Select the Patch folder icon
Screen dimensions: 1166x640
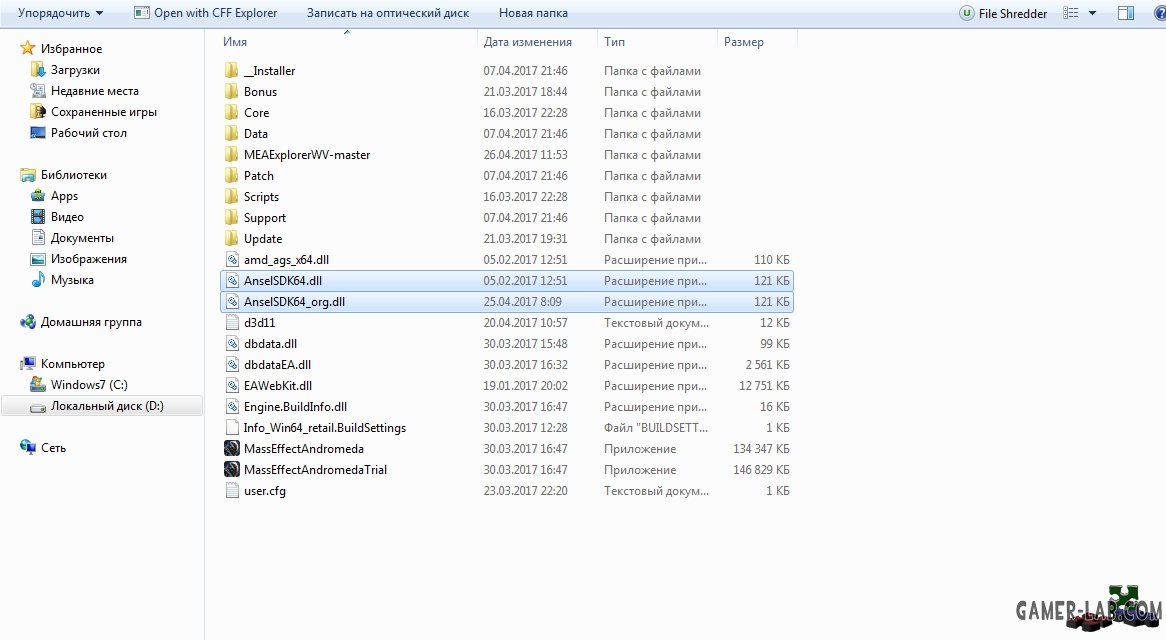tap(231, 175)
